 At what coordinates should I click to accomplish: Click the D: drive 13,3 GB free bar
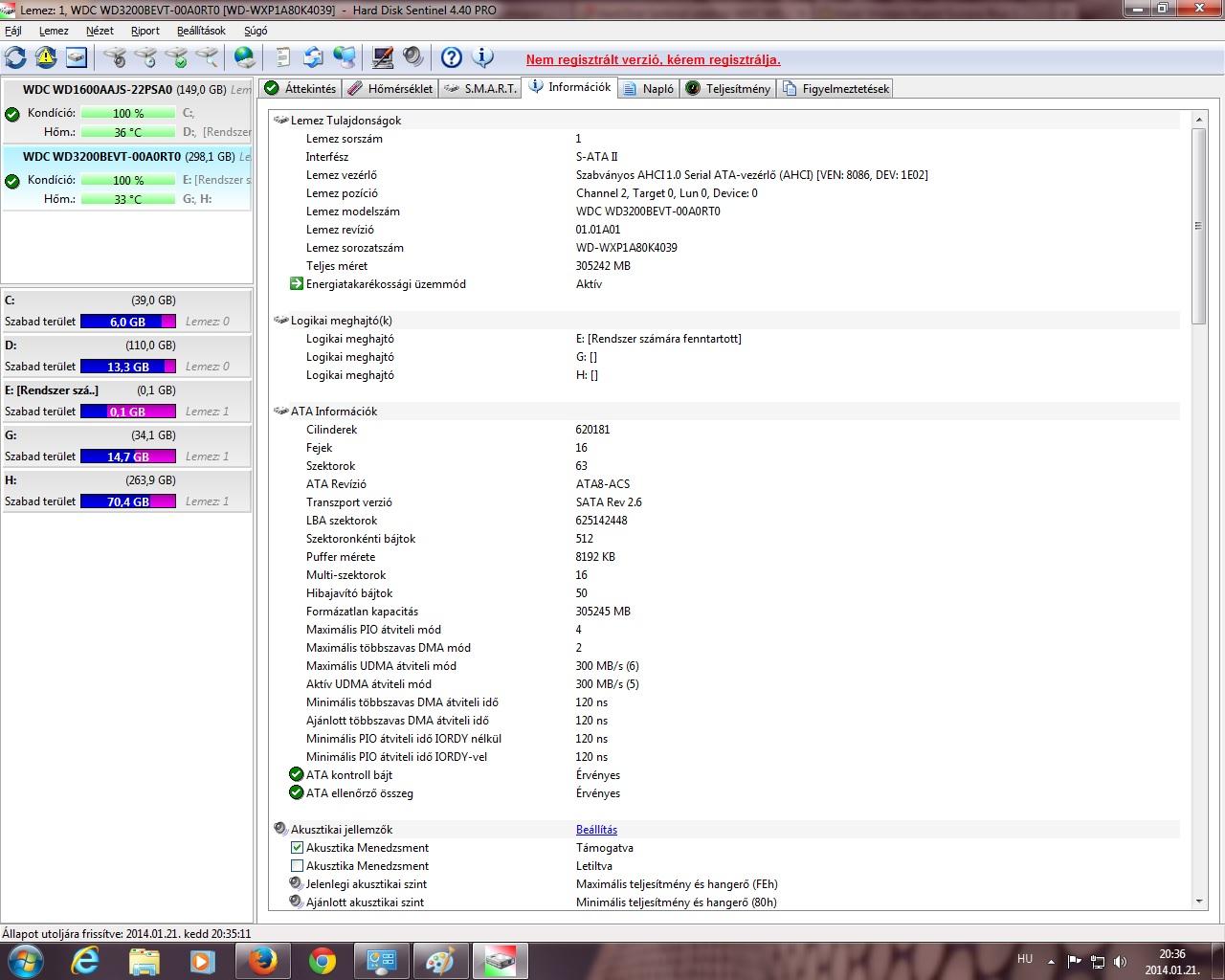tap(128, 367)
